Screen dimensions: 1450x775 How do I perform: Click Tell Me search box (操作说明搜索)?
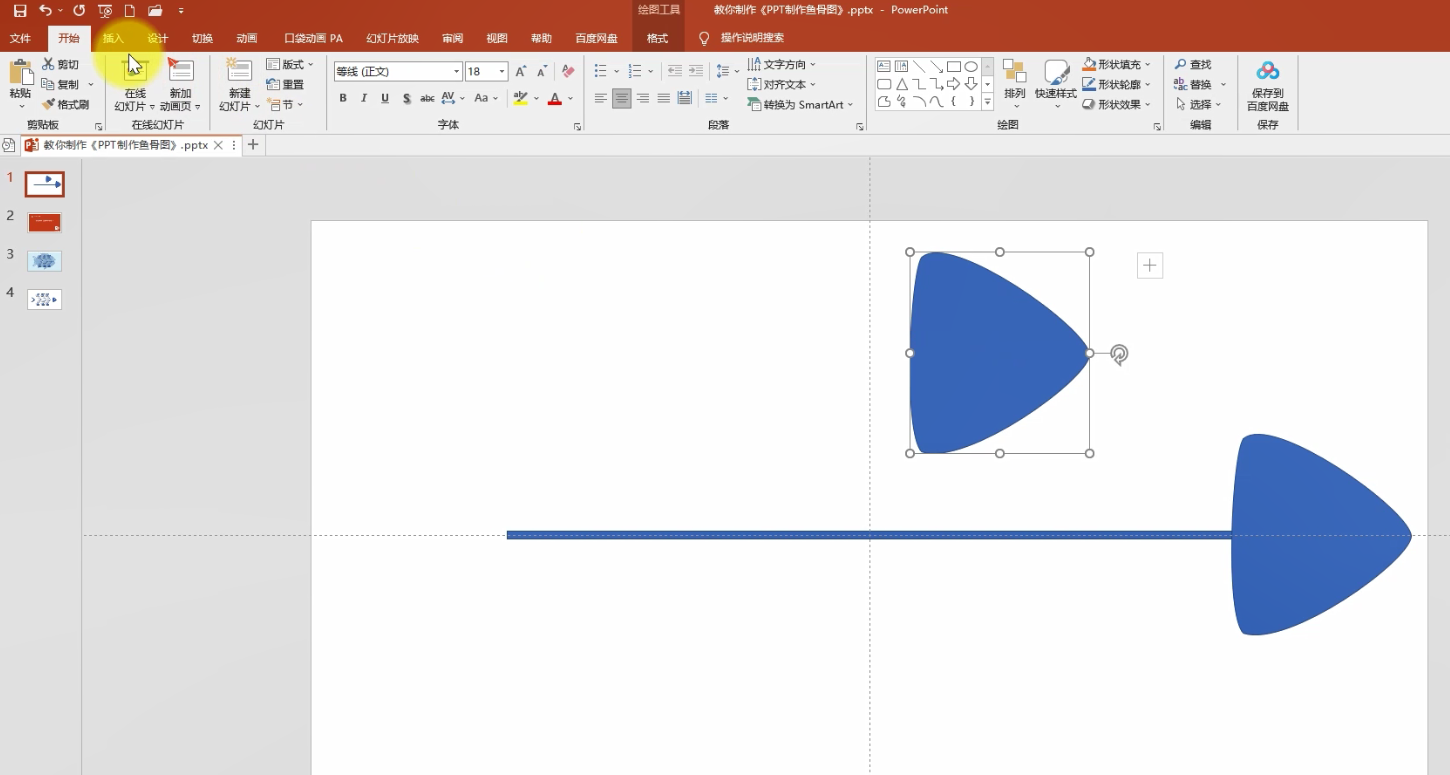(x=752, y=38)
